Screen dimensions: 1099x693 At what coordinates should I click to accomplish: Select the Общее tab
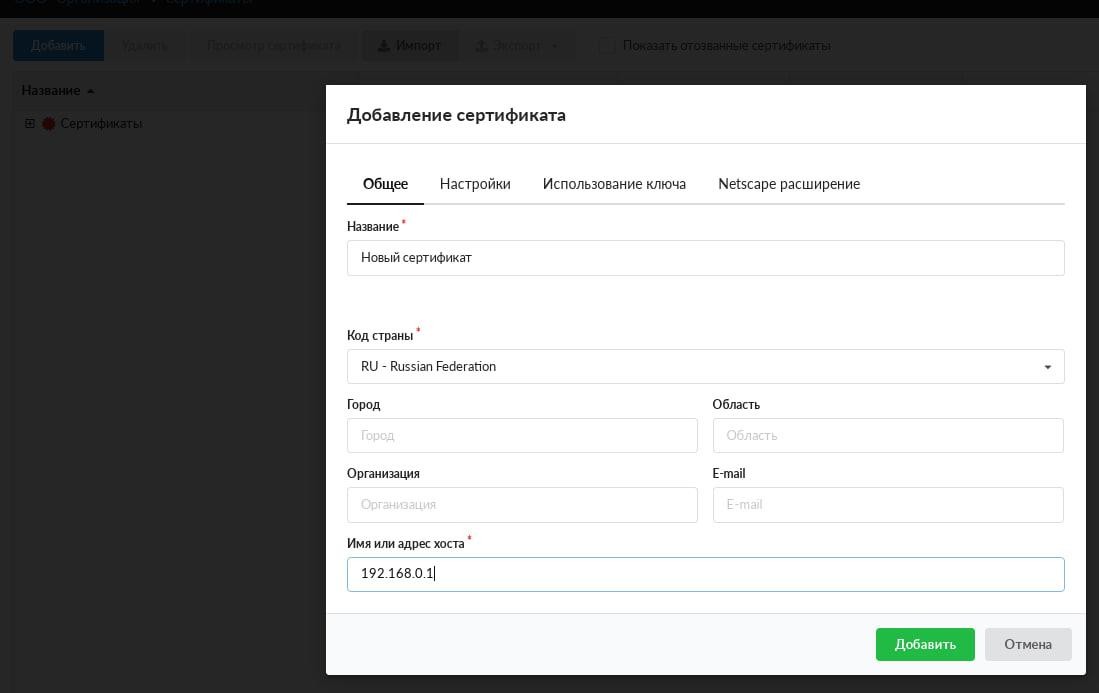point(385,184)
